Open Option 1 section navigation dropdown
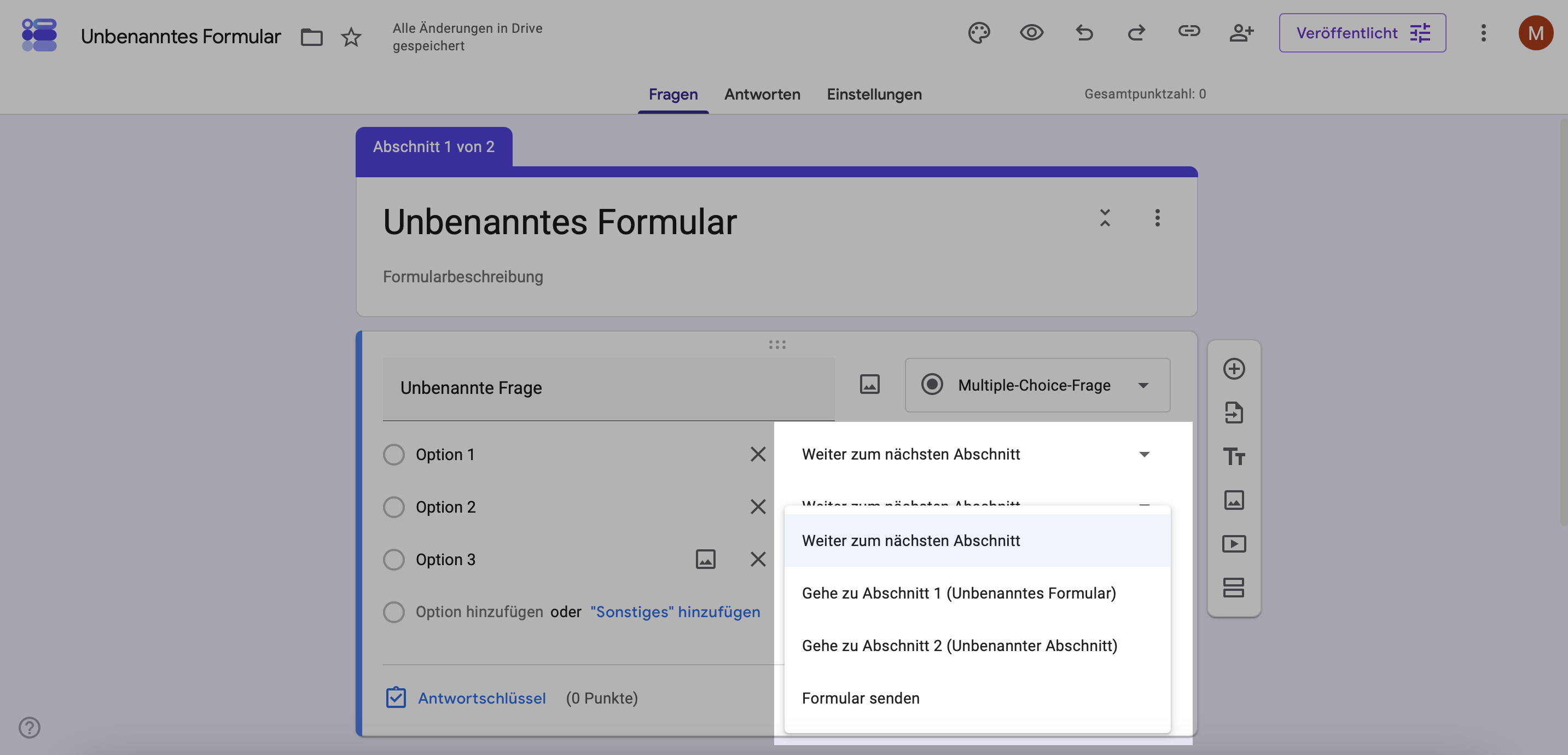The height and width of the screenshot is (755, 1568). click(977, 455)
